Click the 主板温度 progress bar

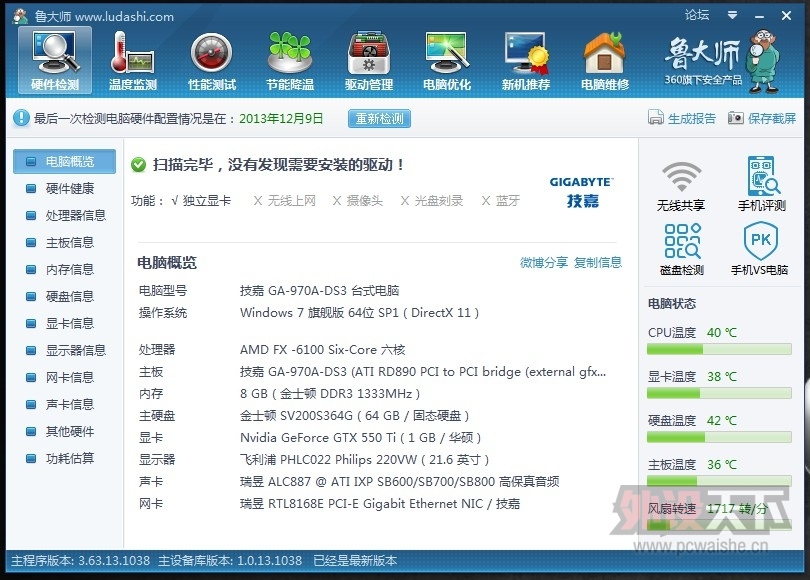coord(719,481)
